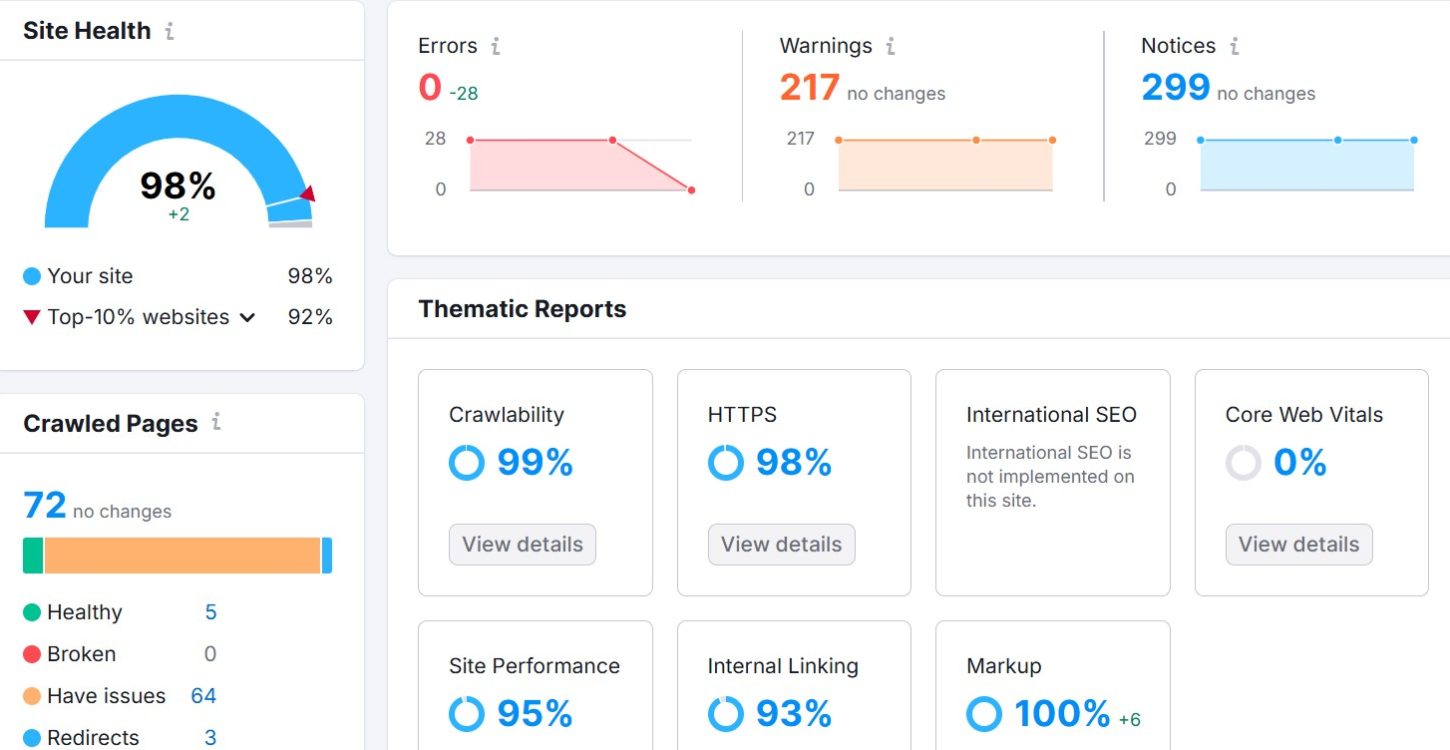Open View details for HTTPS
The image size is (1450, 750).
point(781,544)
